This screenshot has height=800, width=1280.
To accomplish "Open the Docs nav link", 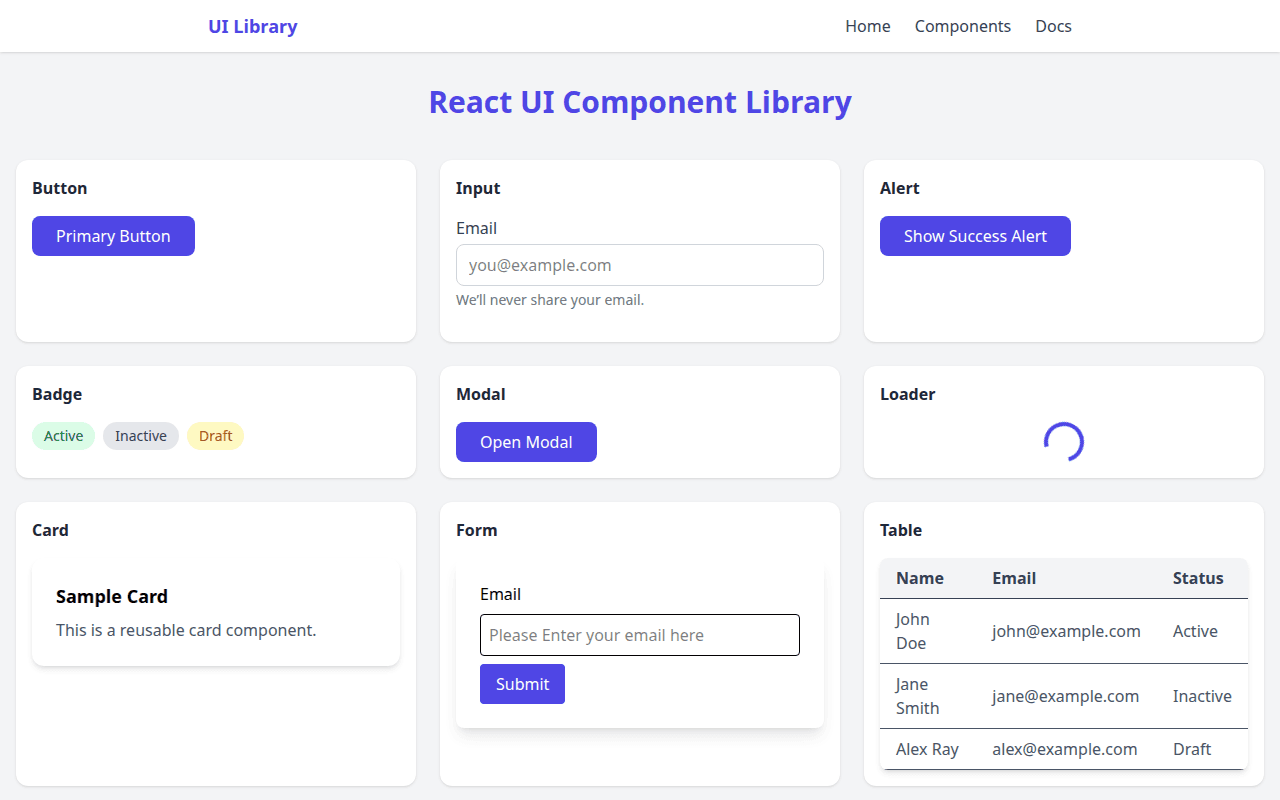I will point(1053,26).
